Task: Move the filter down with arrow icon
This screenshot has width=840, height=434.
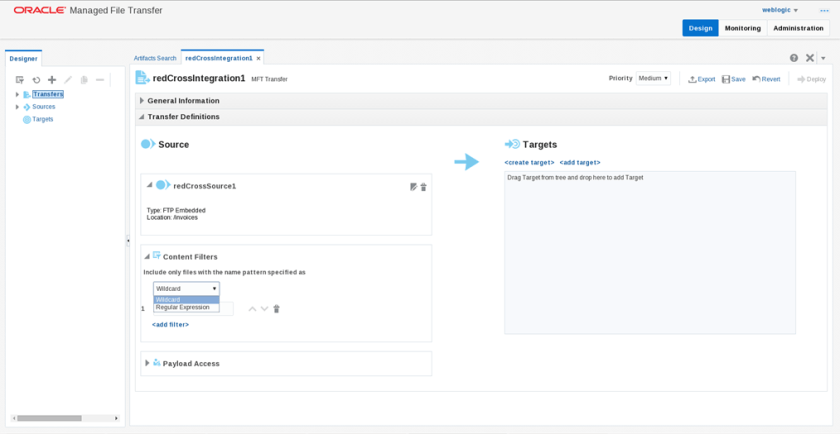Action: pos(264,309)
